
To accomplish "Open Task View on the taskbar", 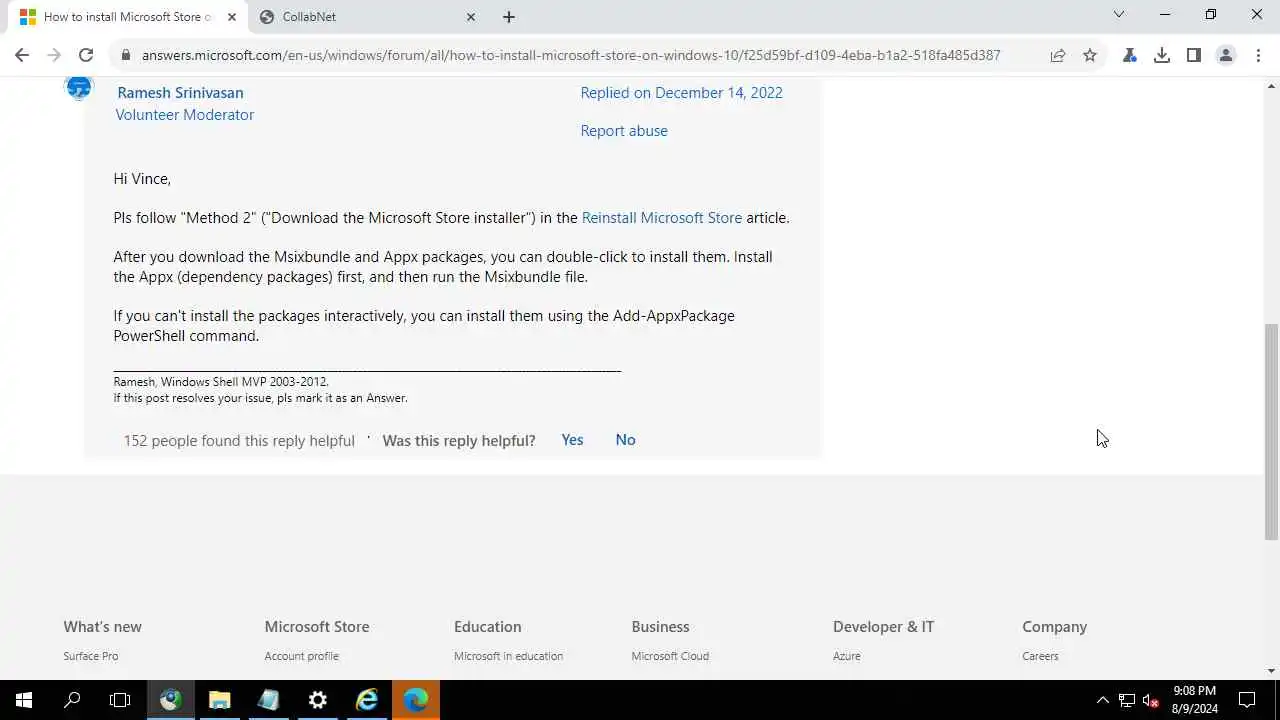I will tap(120, 700).
